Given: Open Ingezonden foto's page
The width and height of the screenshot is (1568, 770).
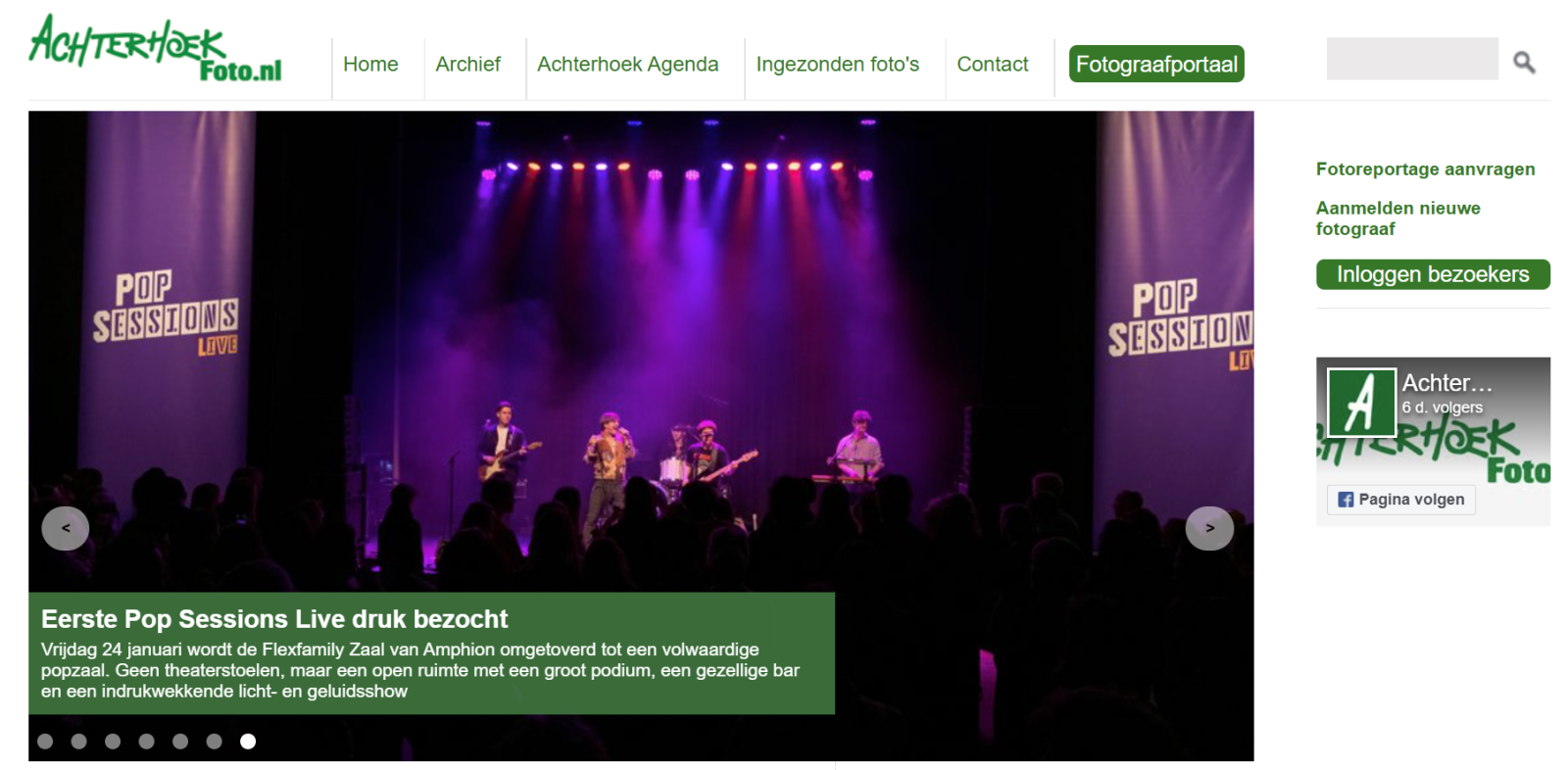Looking at the screenshot, I should pyautogui.click(x=838, y=65).
